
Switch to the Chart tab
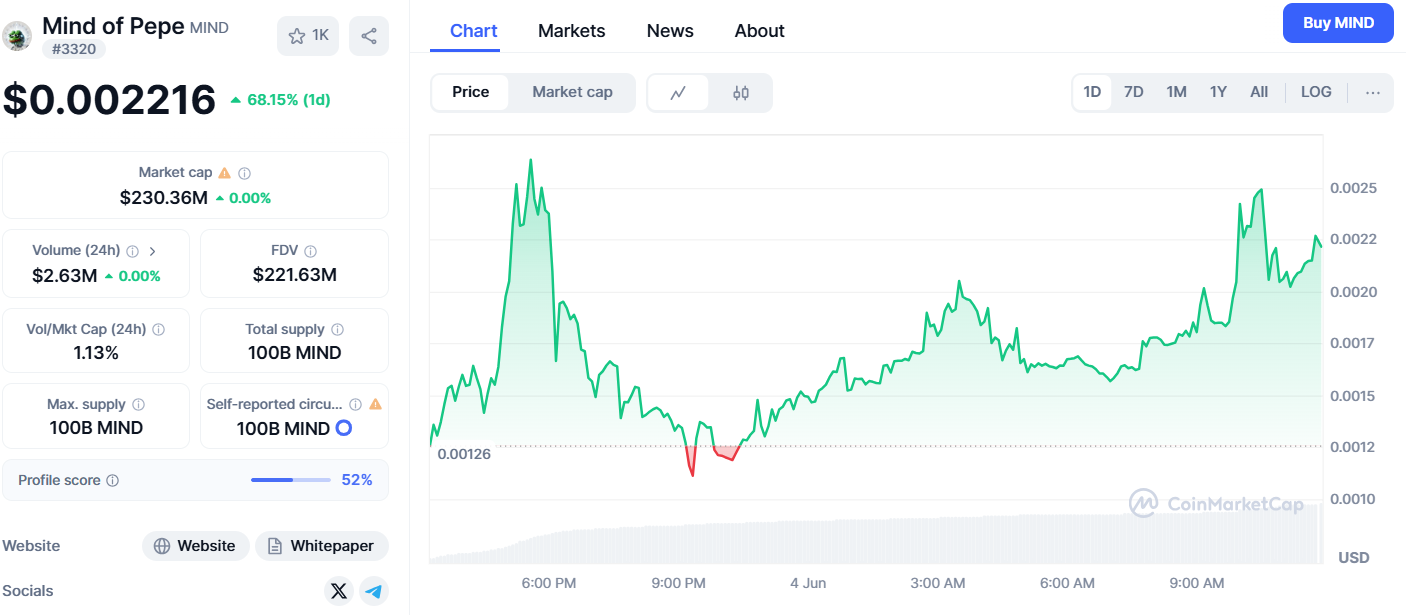(x=474, y=31)
